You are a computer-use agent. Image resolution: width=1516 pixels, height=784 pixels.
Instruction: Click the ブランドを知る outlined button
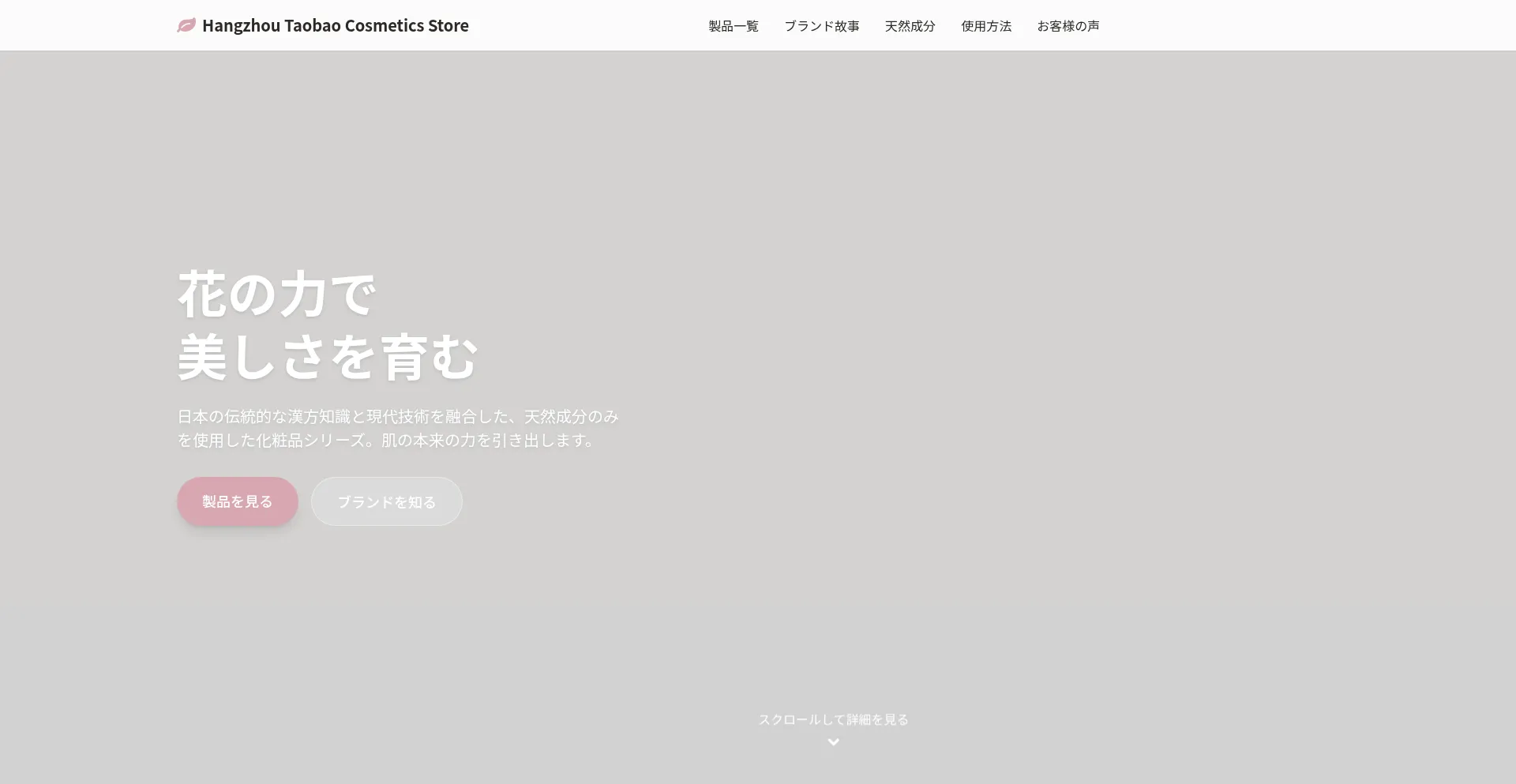[386, 501]
